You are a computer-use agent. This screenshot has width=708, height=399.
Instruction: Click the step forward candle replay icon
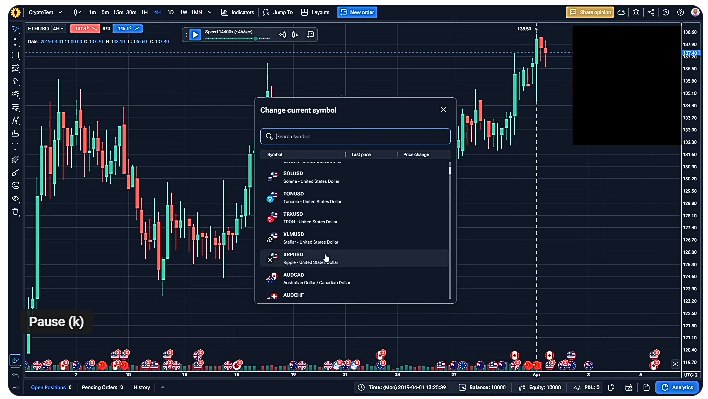[x=296, y=35]
